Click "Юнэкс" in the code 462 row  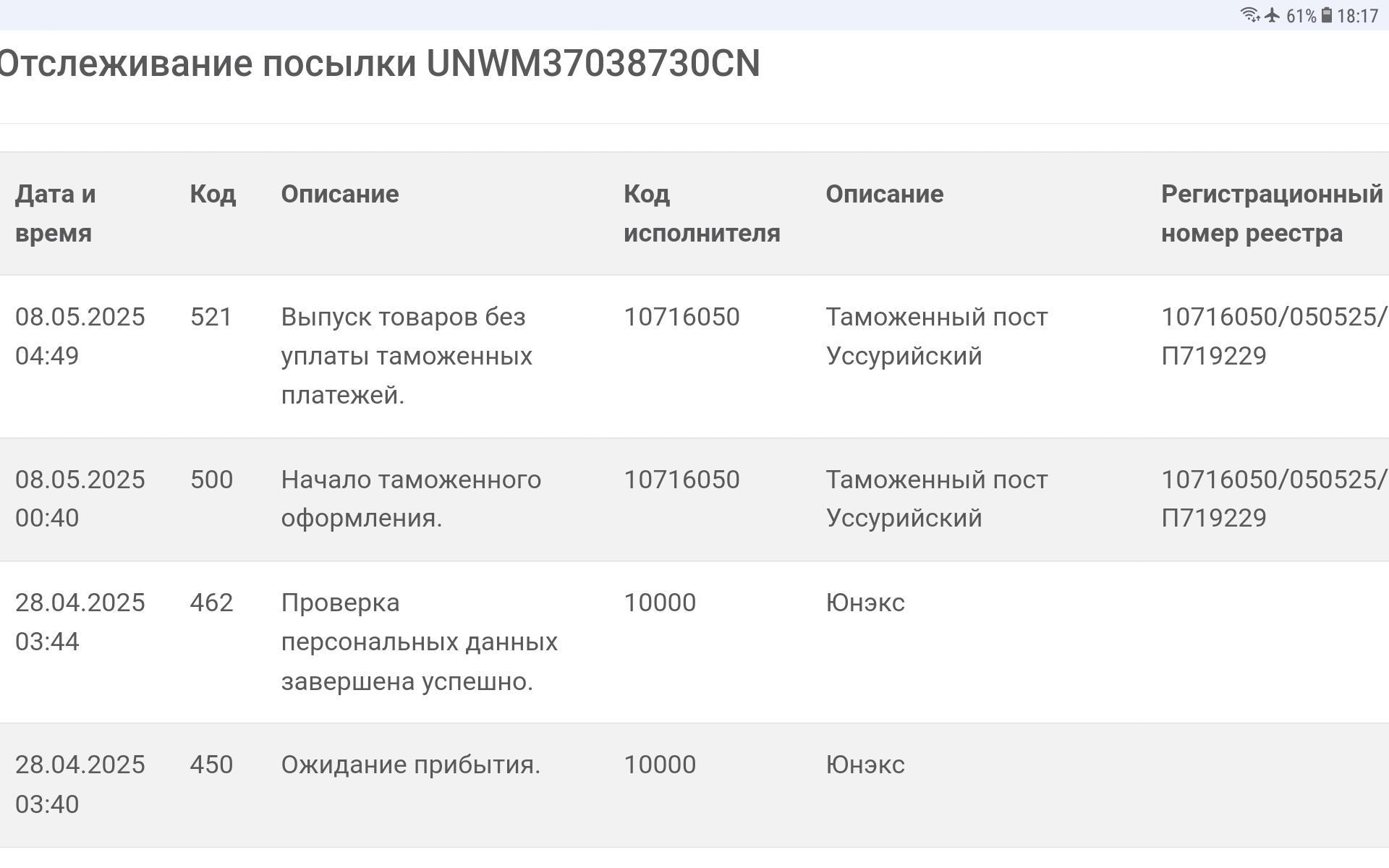[x=865, y=603]
